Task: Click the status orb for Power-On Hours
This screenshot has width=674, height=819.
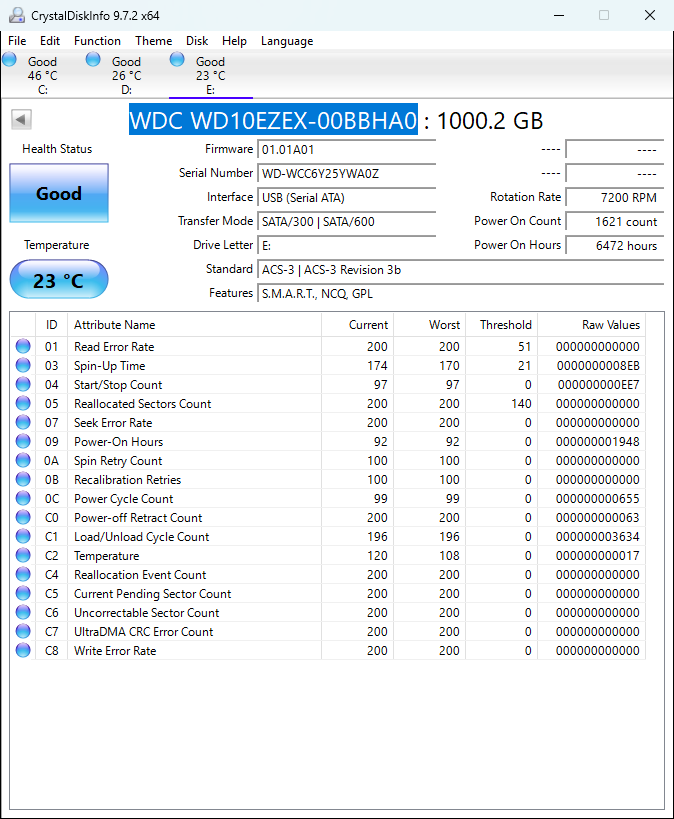Action: click(23, 441)
